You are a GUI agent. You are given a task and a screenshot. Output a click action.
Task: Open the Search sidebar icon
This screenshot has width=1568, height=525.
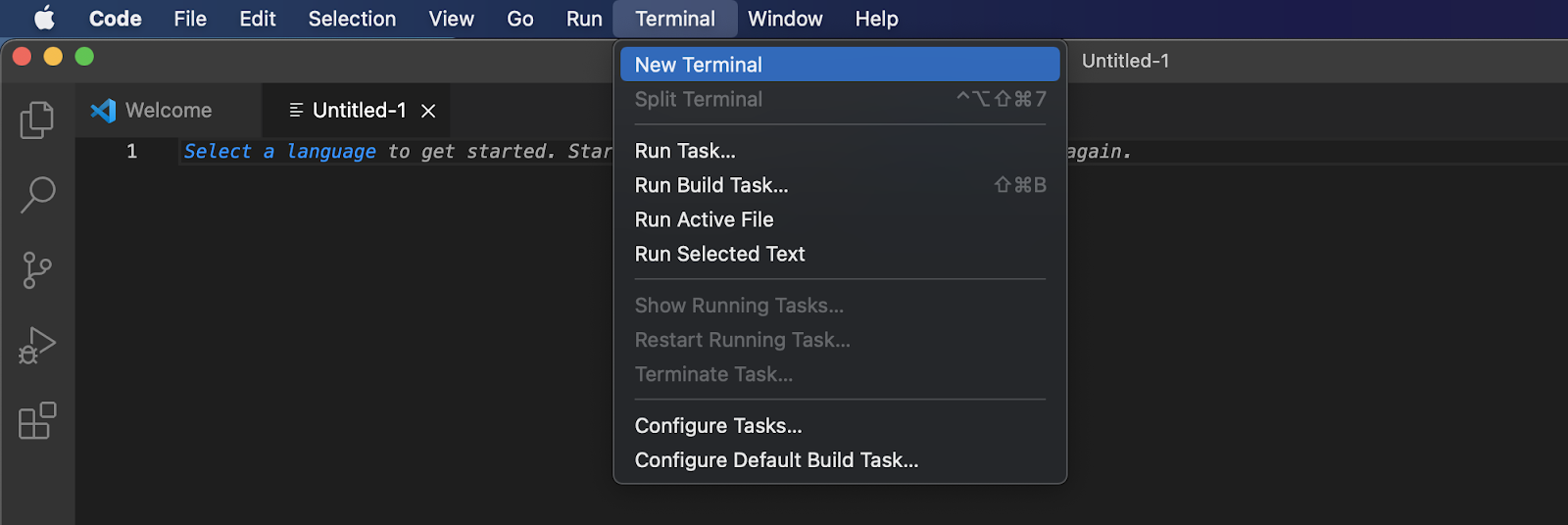(x=37, y=194)
